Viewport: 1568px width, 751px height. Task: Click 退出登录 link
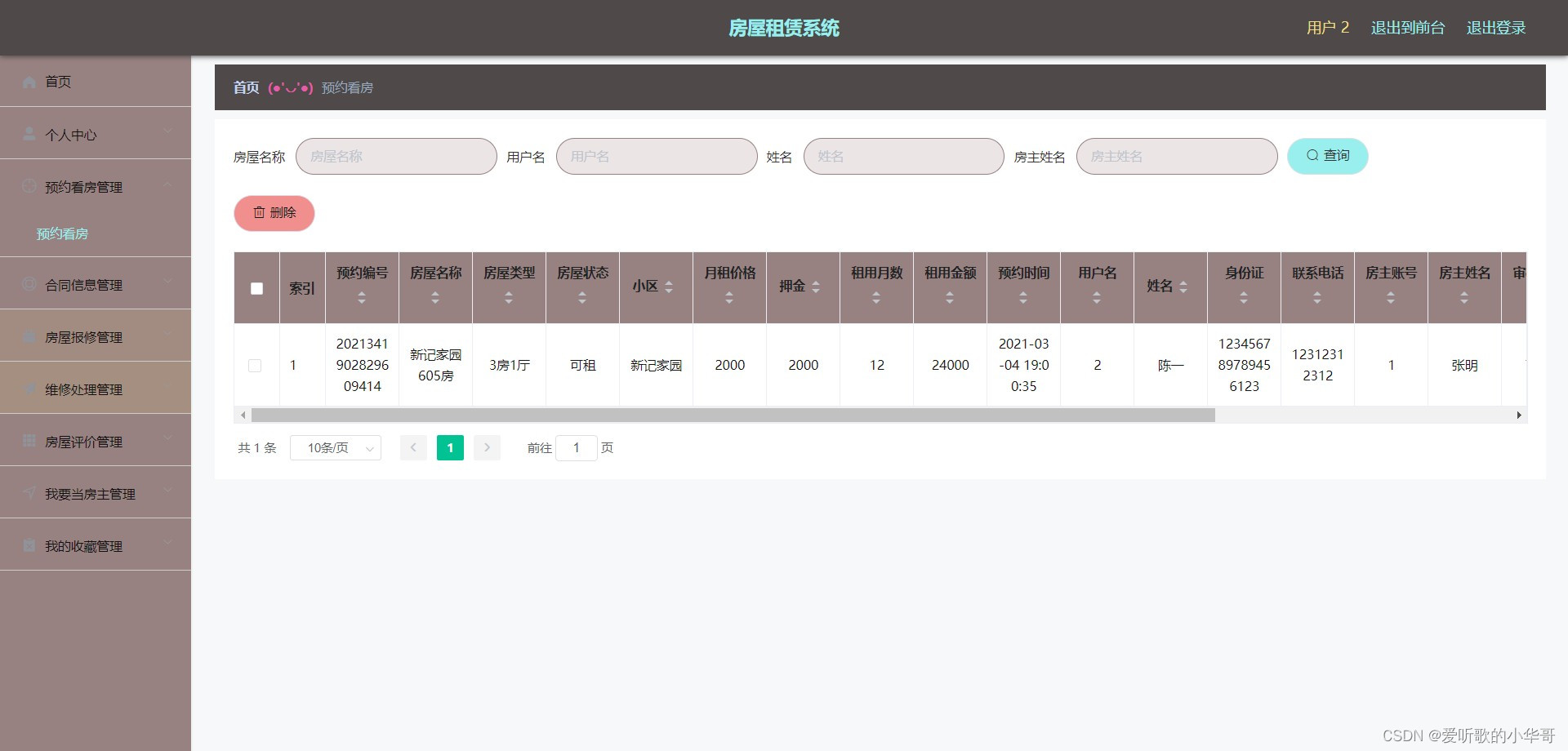click(x=1496, y=28)
